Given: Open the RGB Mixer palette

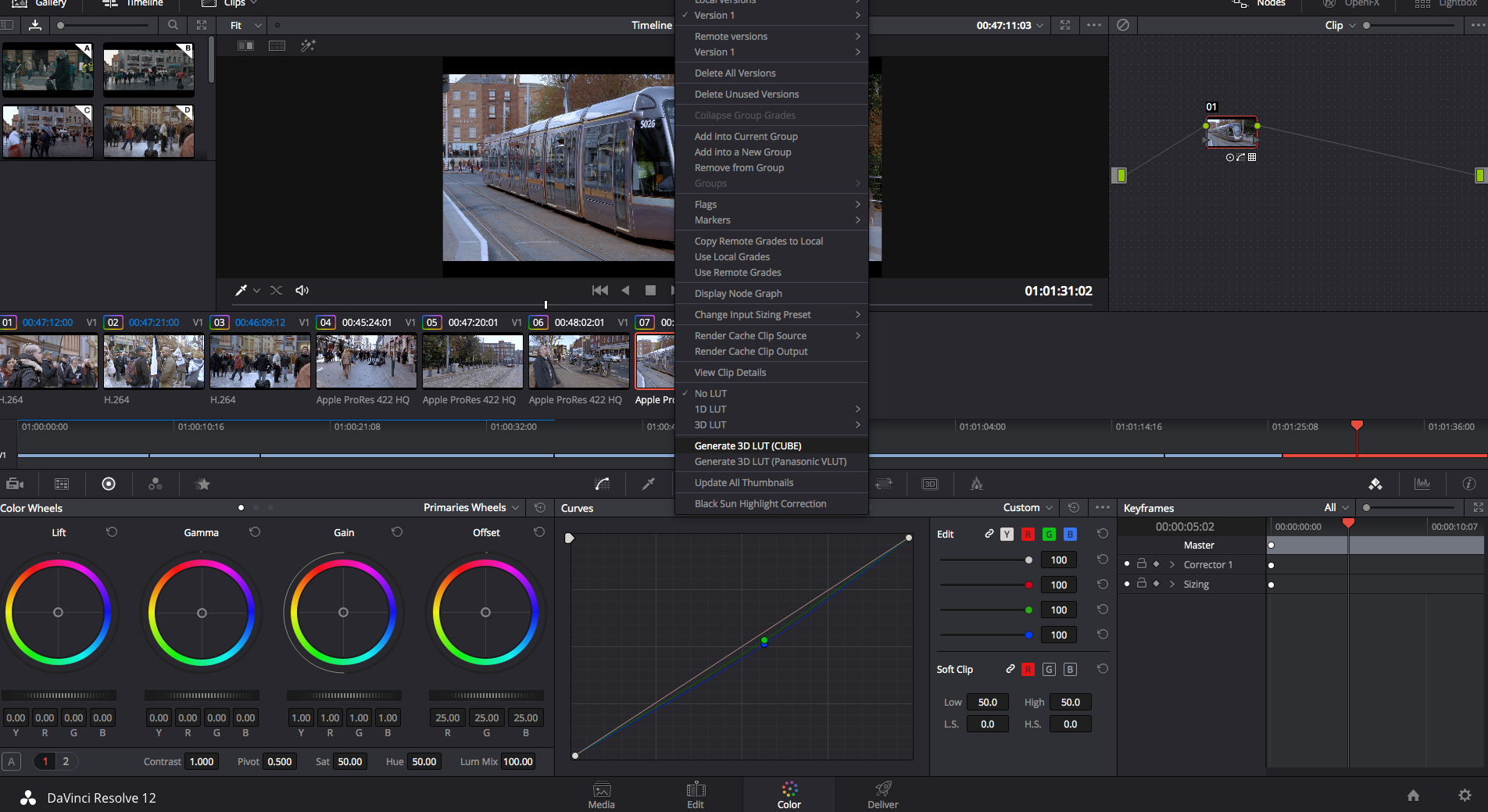Looking at the screenshot, I should tap(156, 484).
